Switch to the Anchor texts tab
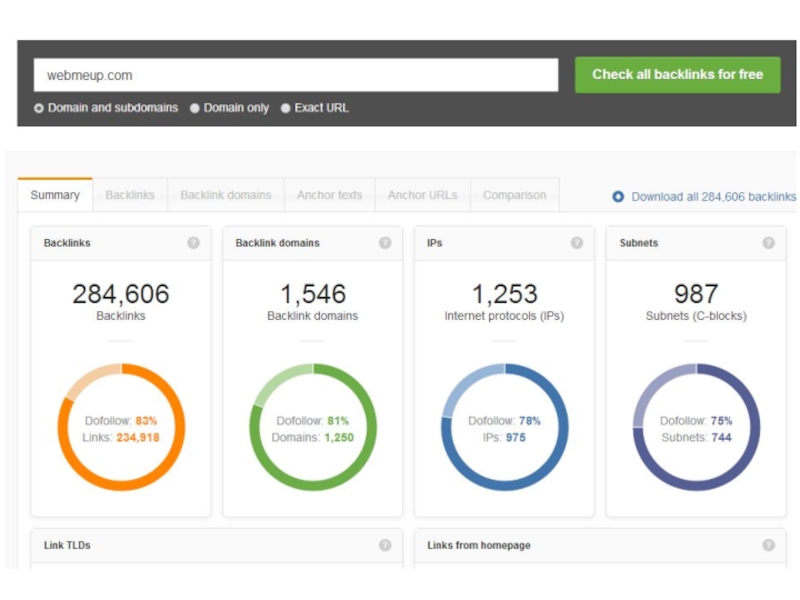 point(329,195)
